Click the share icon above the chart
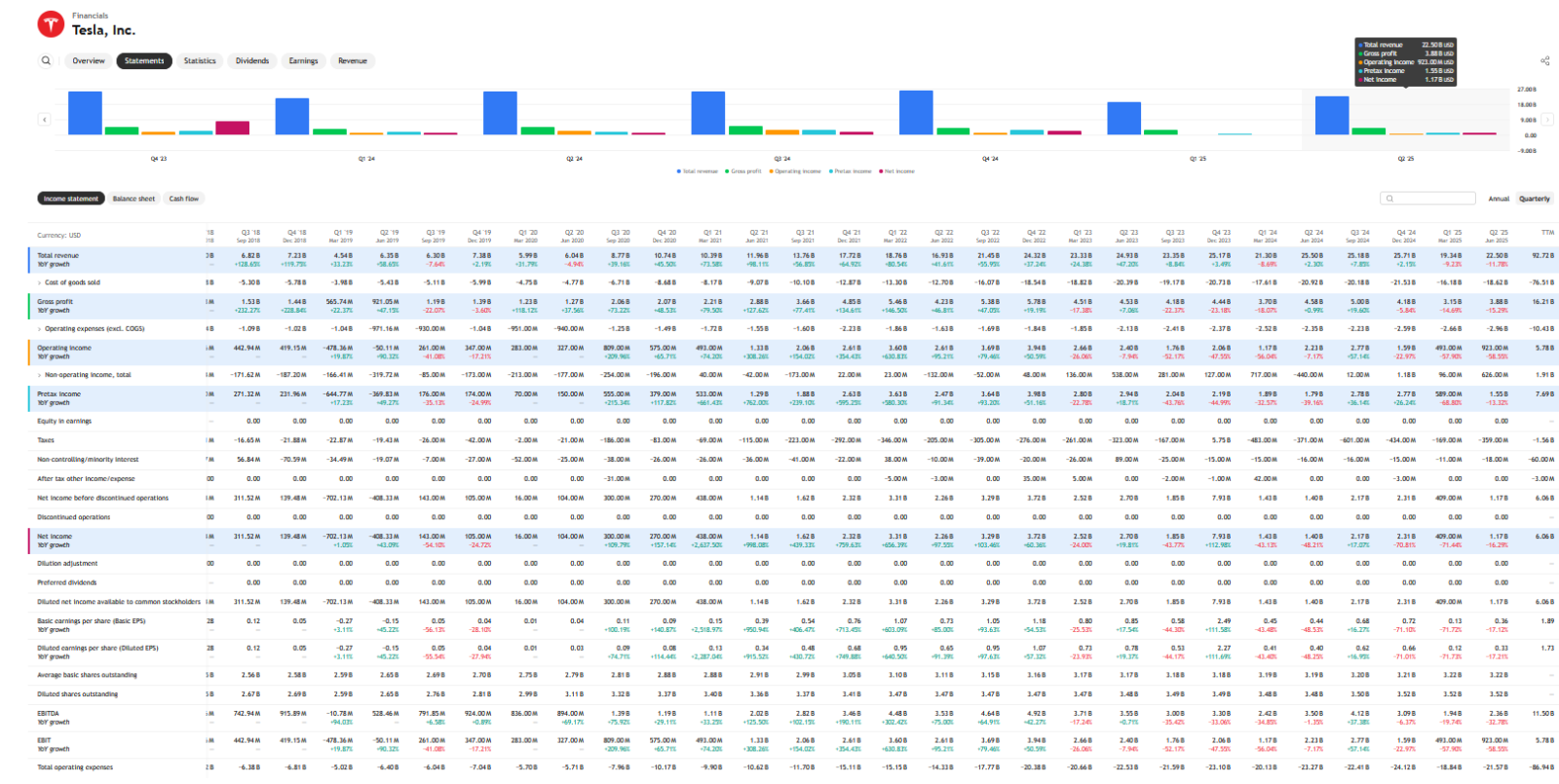 point(1544,60)
